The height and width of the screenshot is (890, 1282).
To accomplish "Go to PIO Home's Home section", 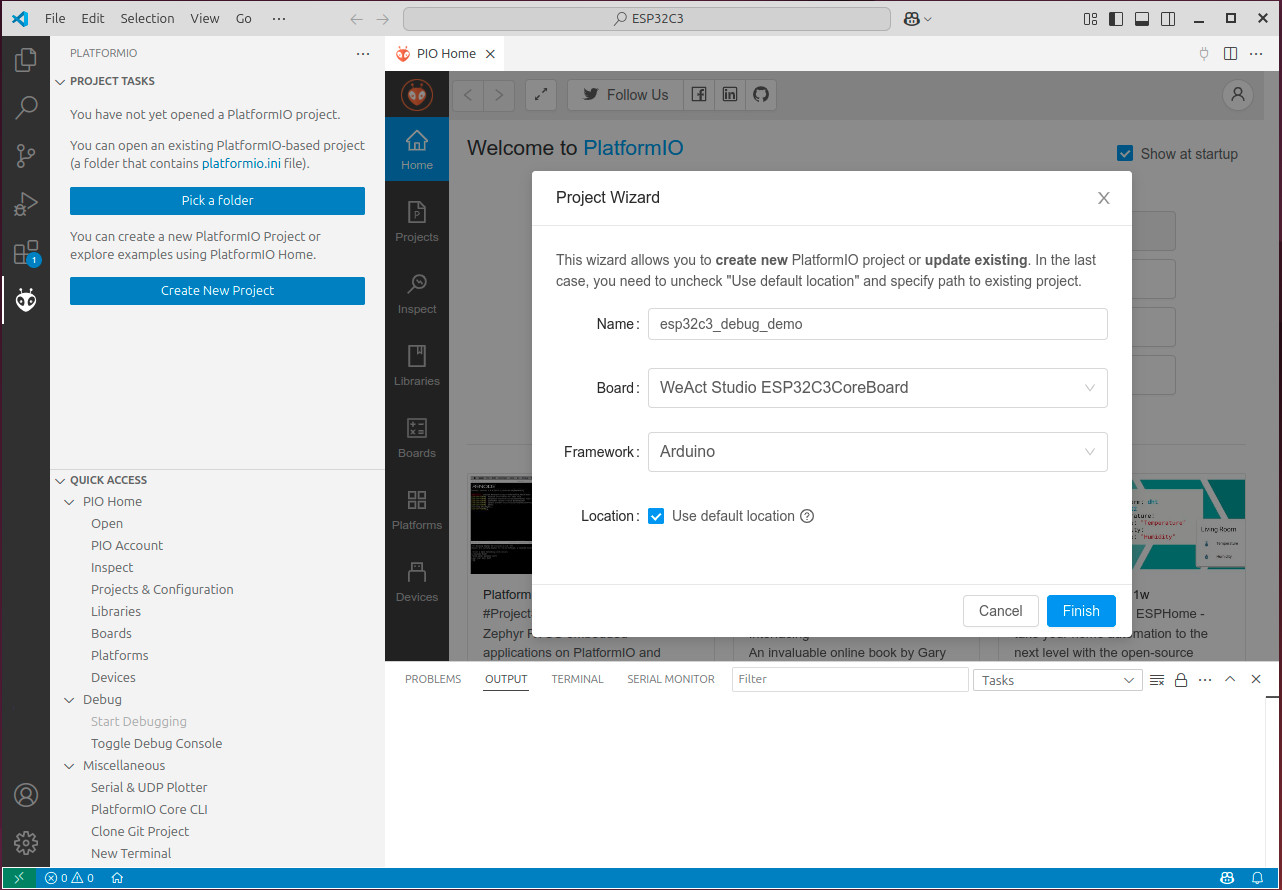I will 417,150.
